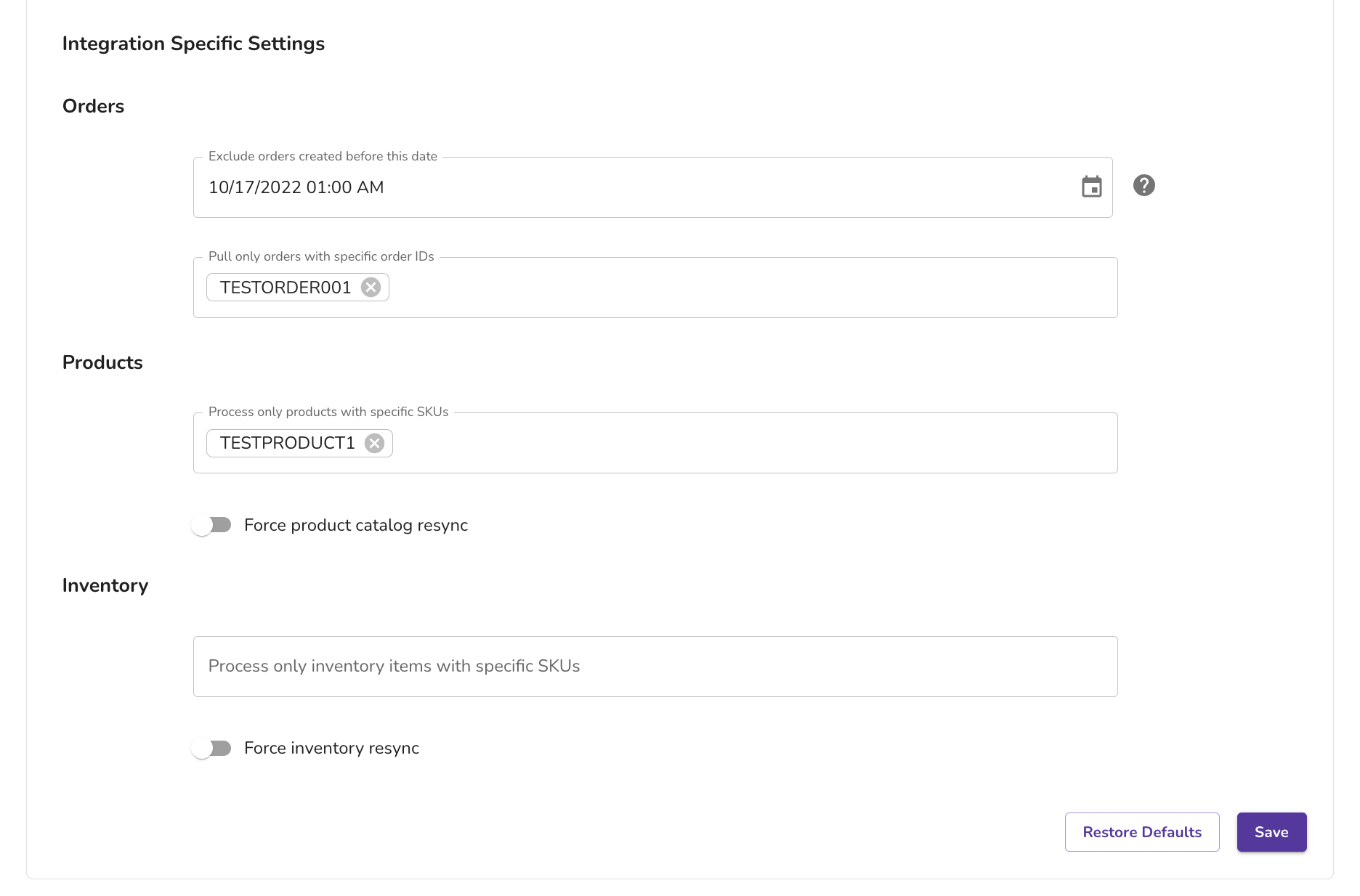This screenshot has height=896, width=1360.
Task: Click the Inventory section heading
Action: pyautogui.click(x=105, y=585)
